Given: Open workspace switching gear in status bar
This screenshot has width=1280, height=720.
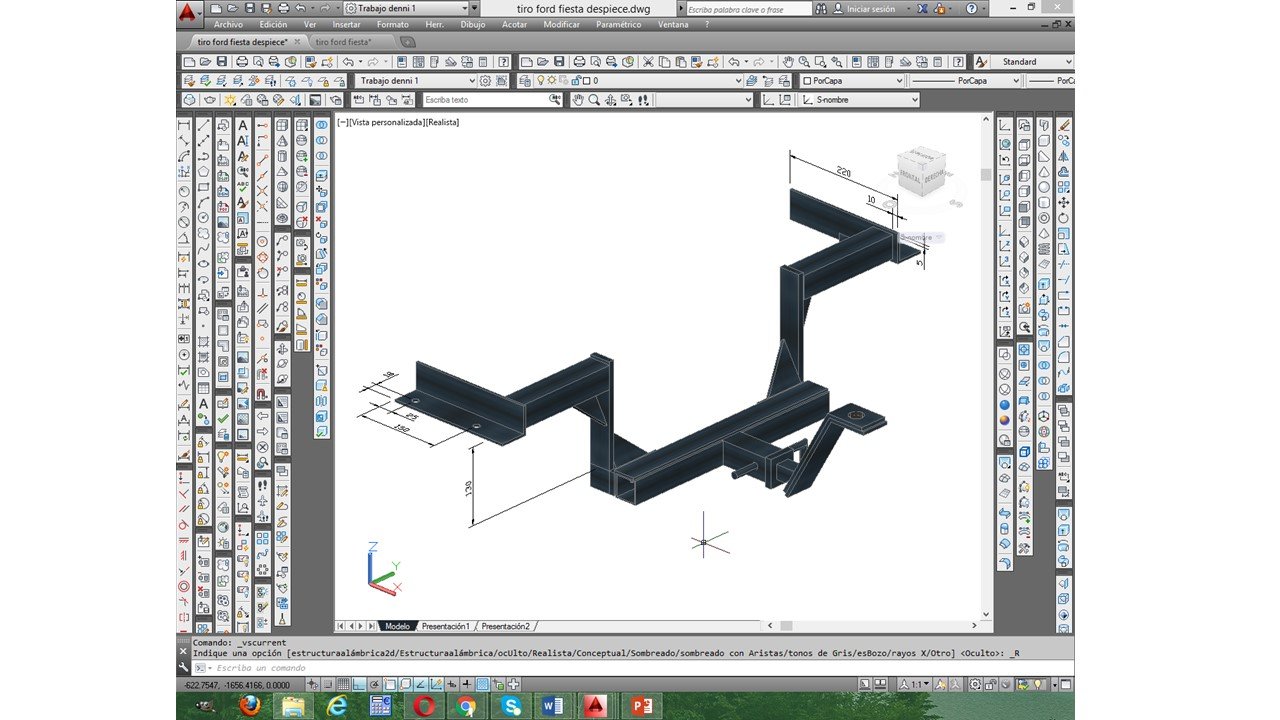Looking at the screenshot, I should pos(975,684).
